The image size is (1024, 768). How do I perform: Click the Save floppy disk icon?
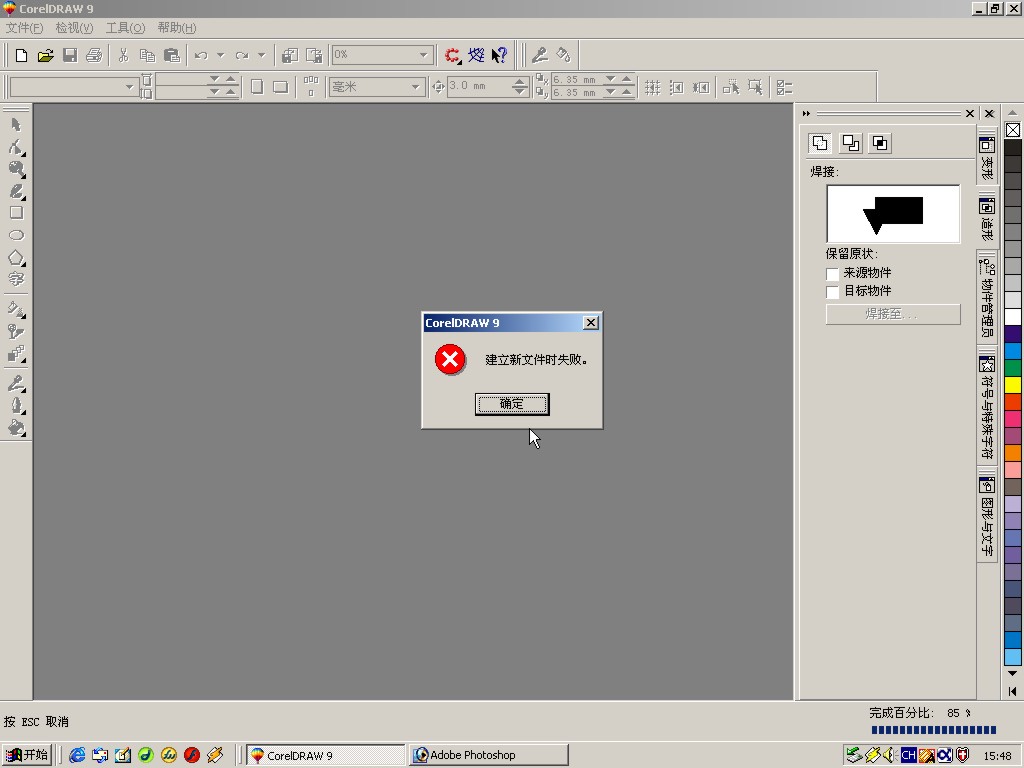70,56
